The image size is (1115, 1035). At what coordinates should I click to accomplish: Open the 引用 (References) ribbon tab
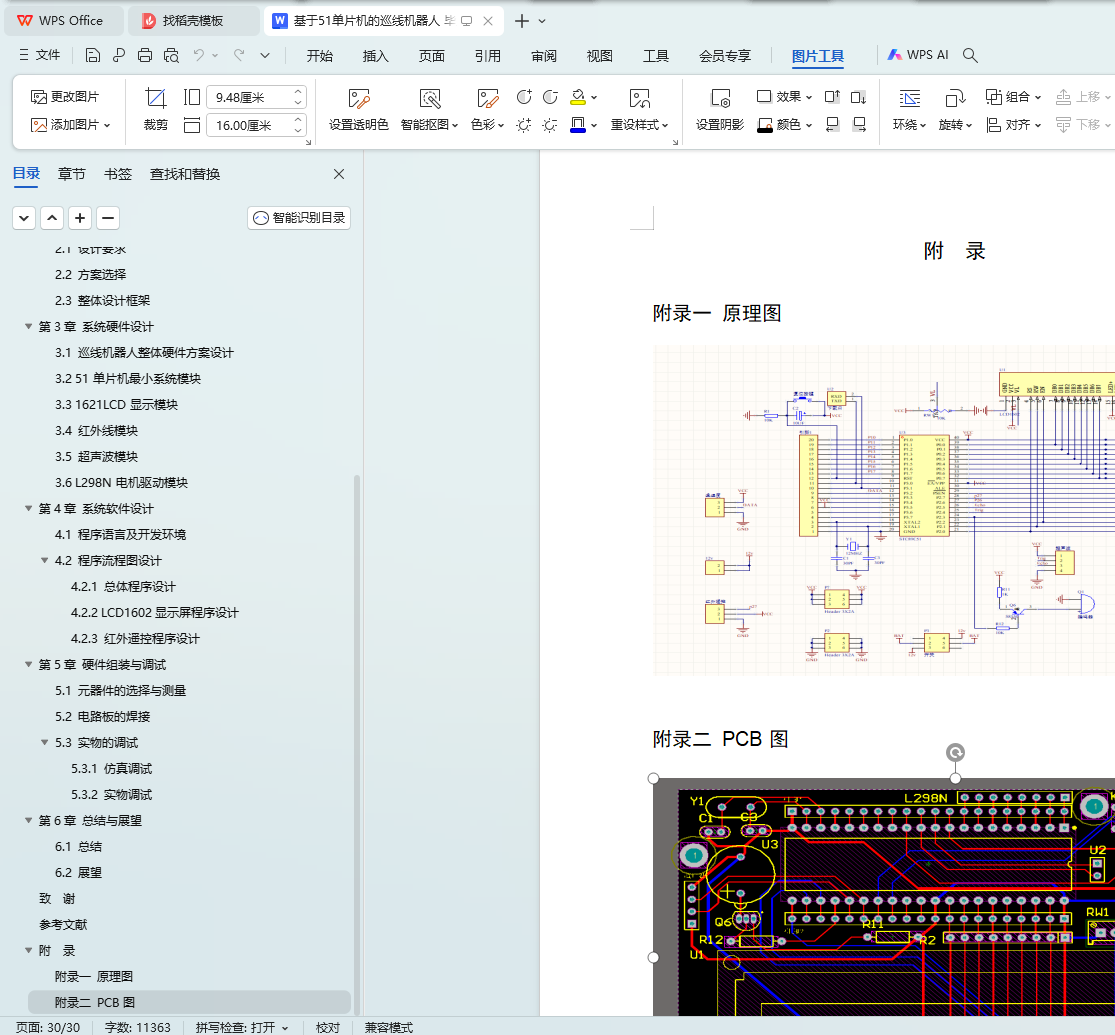pos(488,55)
